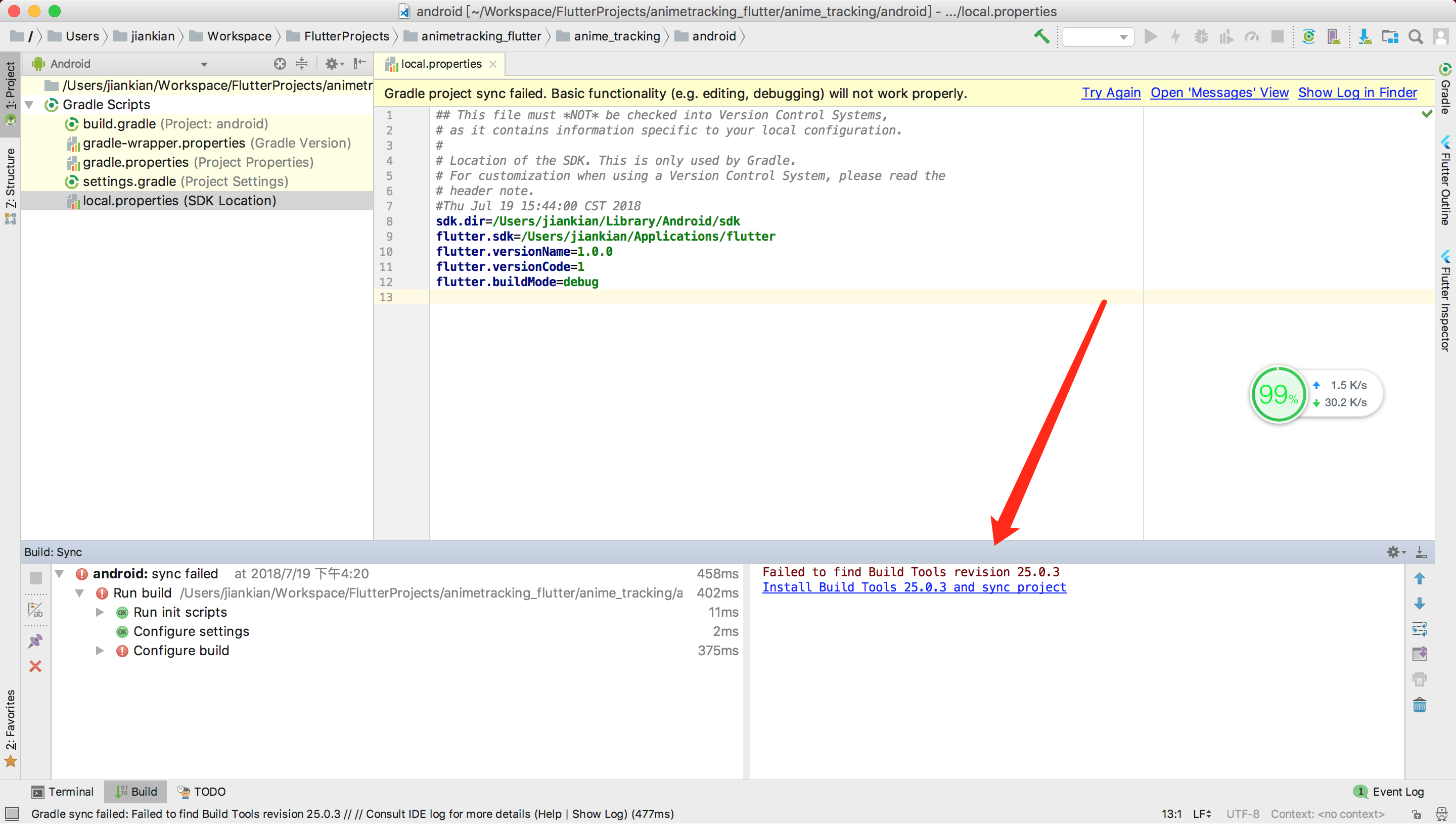Toggle the view mode icon in Build sidebar
The height and width of the screenshot is (824, 1456).
pos(36,610)
